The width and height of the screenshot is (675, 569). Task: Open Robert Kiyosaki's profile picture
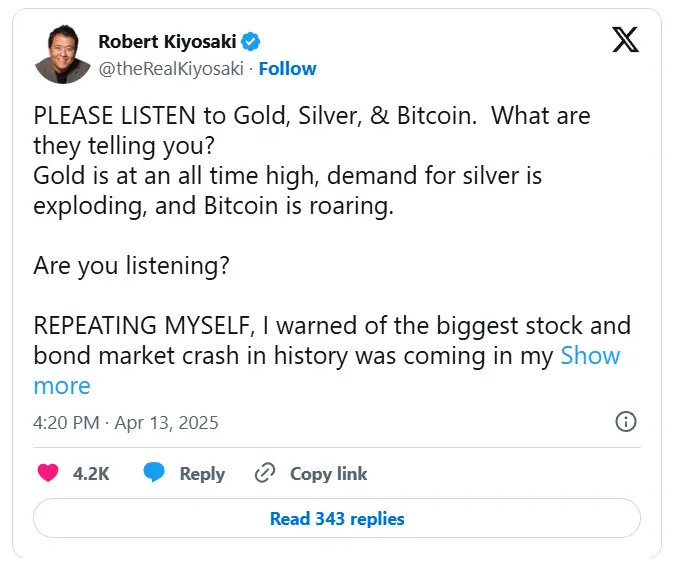[62, 54]
